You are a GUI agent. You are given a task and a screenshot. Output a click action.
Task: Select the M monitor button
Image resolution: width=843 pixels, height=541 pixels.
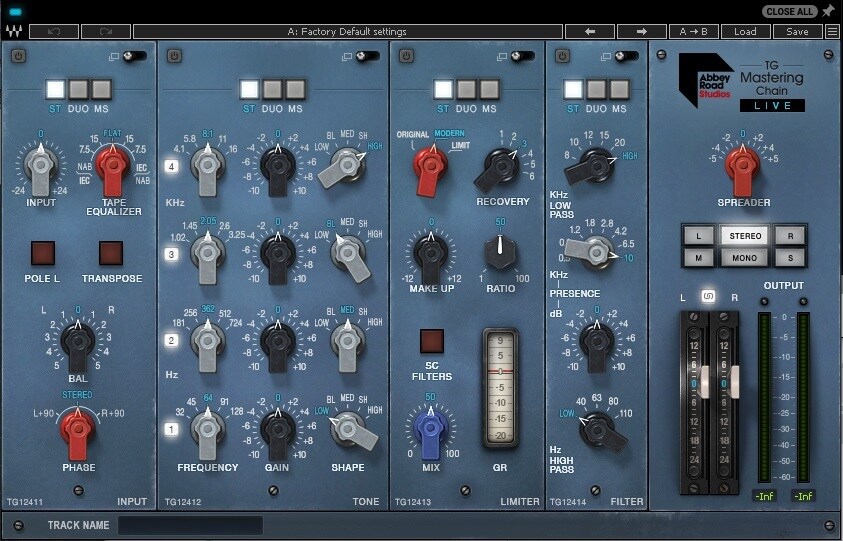(698, 258)
